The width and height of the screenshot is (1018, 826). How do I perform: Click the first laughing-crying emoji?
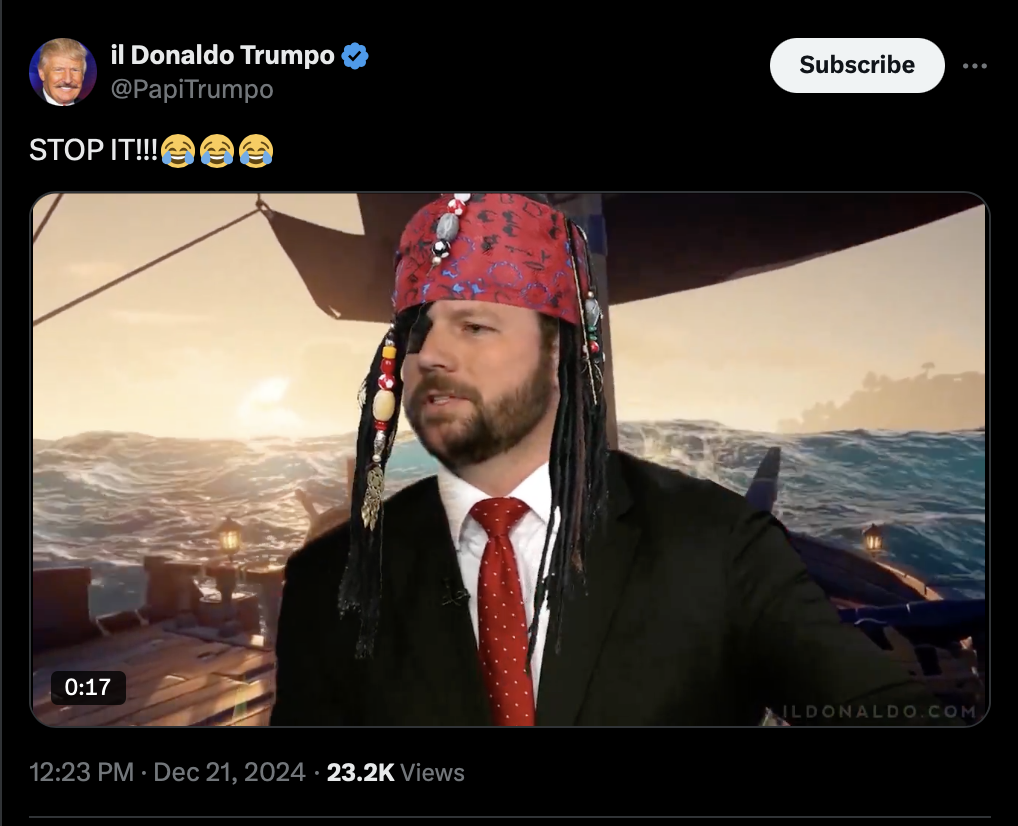(x=178, y=151)
